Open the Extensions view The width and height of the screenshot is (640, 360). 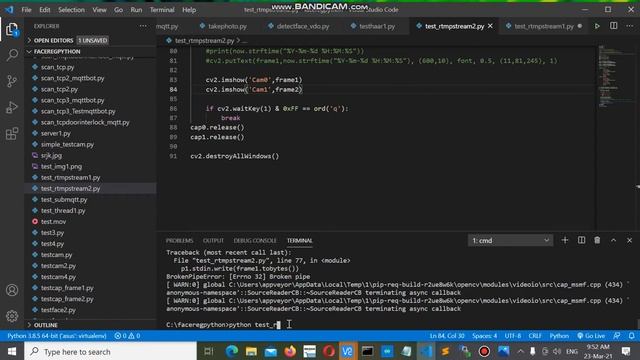(x=12, y=133)
